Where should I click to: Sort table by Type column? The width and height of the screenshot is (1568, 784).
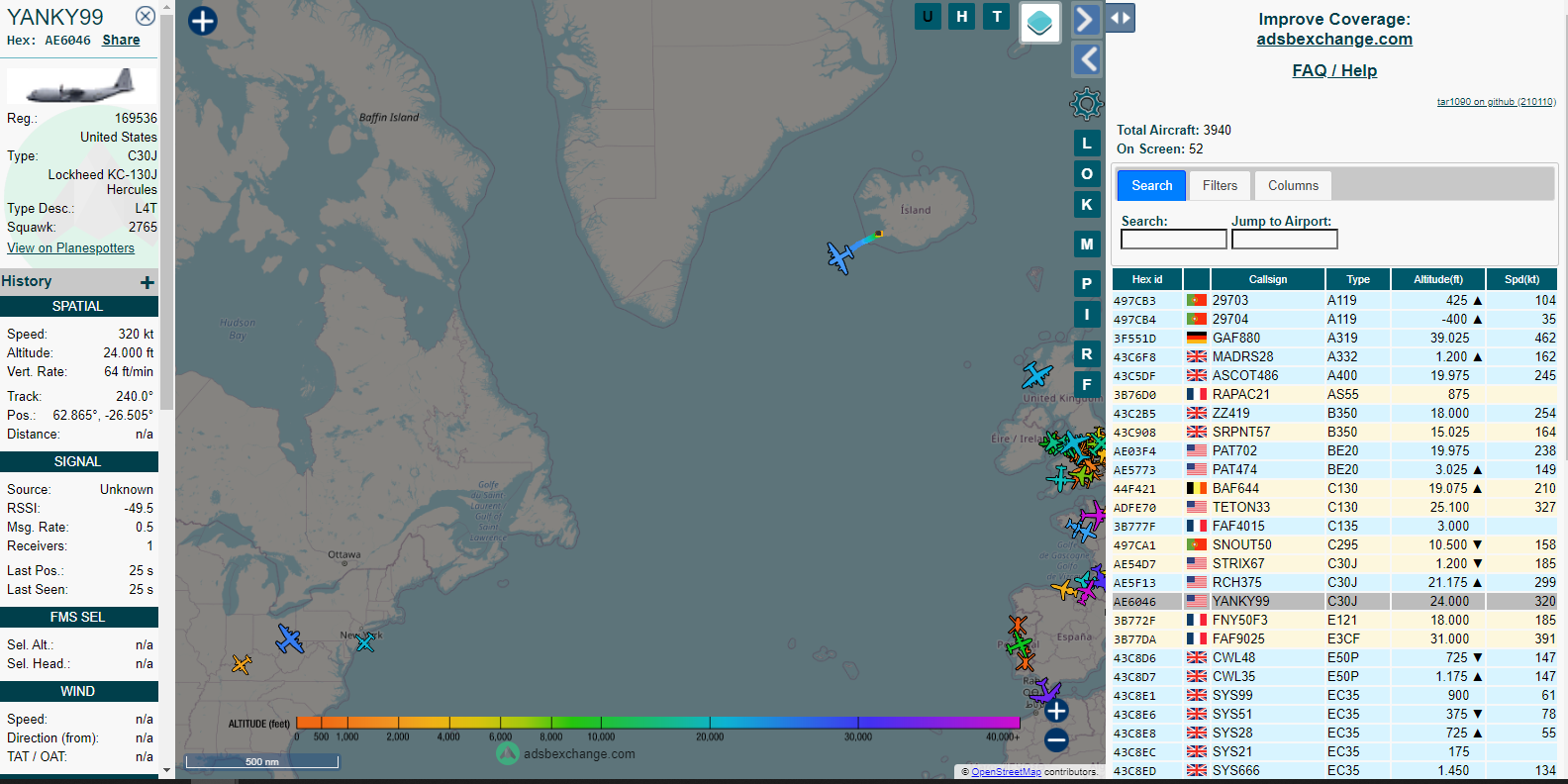point(1358,279)
